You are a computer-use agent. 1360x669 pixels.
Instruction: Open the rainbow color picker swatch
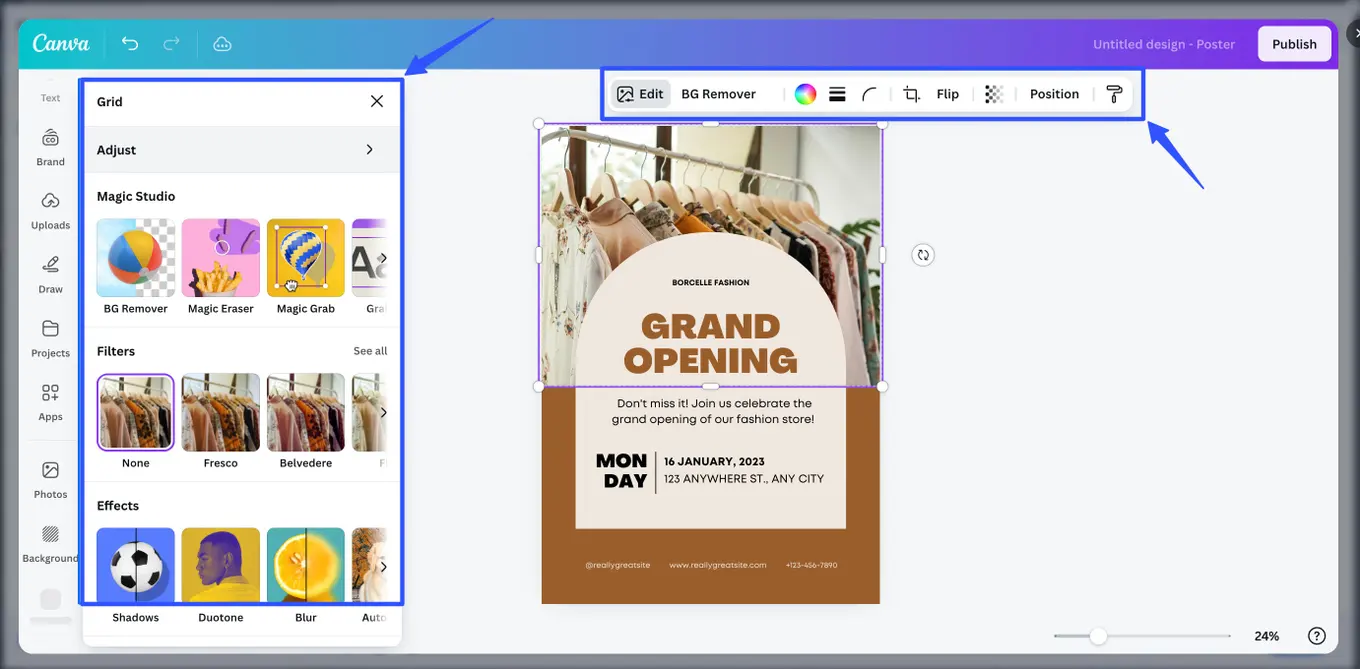(805, 94)
